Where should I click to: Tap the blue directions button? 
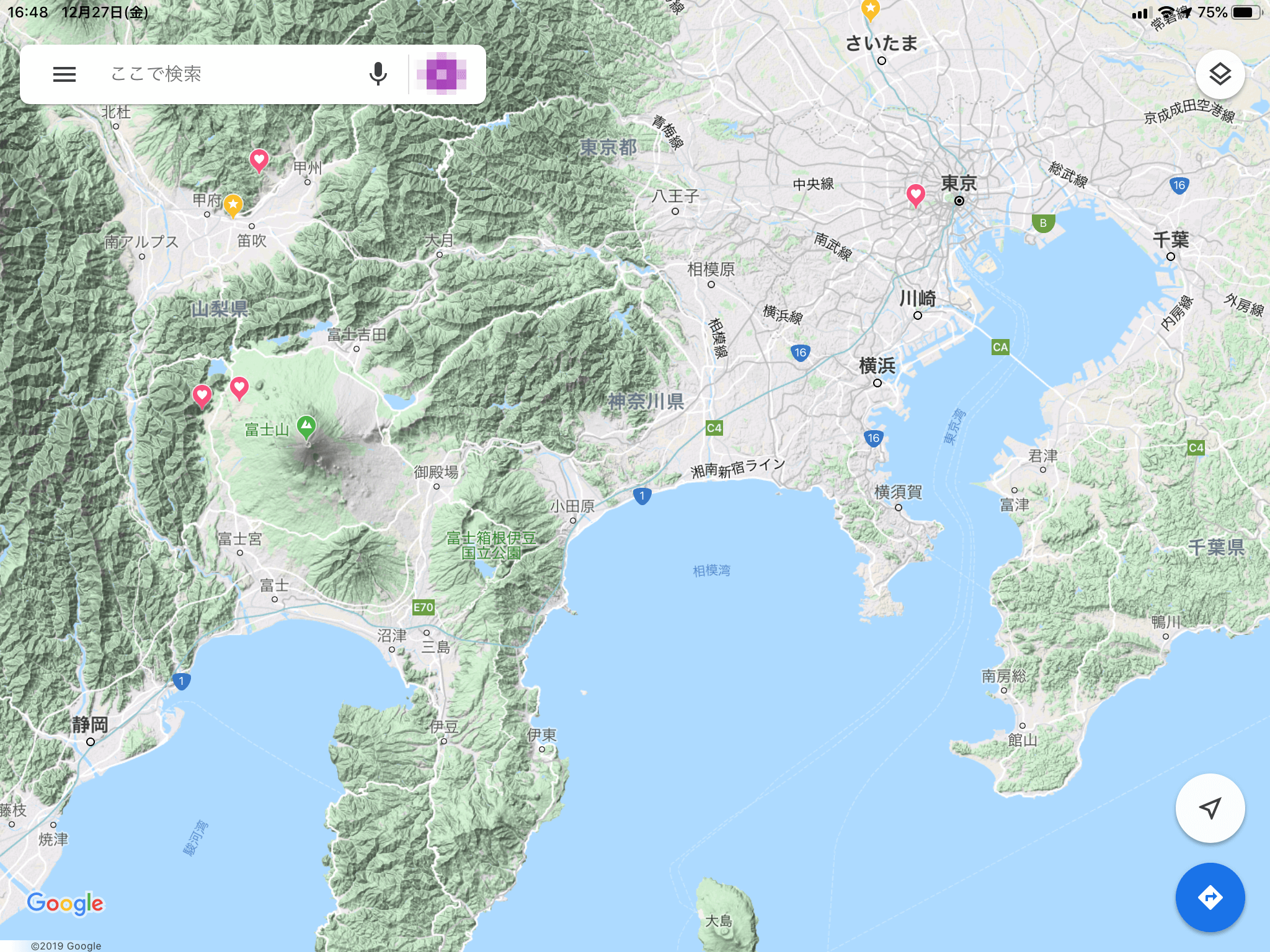1210,897
